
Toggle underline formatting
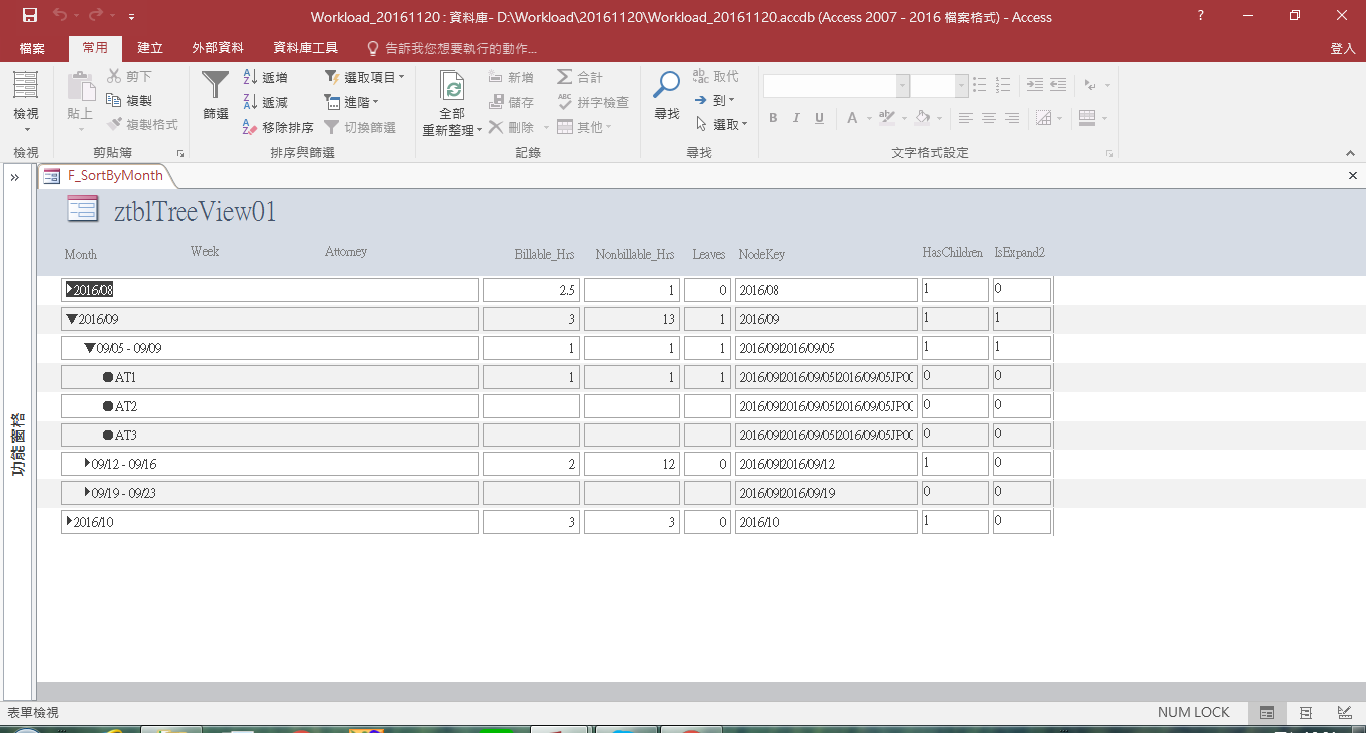[818, 118]
